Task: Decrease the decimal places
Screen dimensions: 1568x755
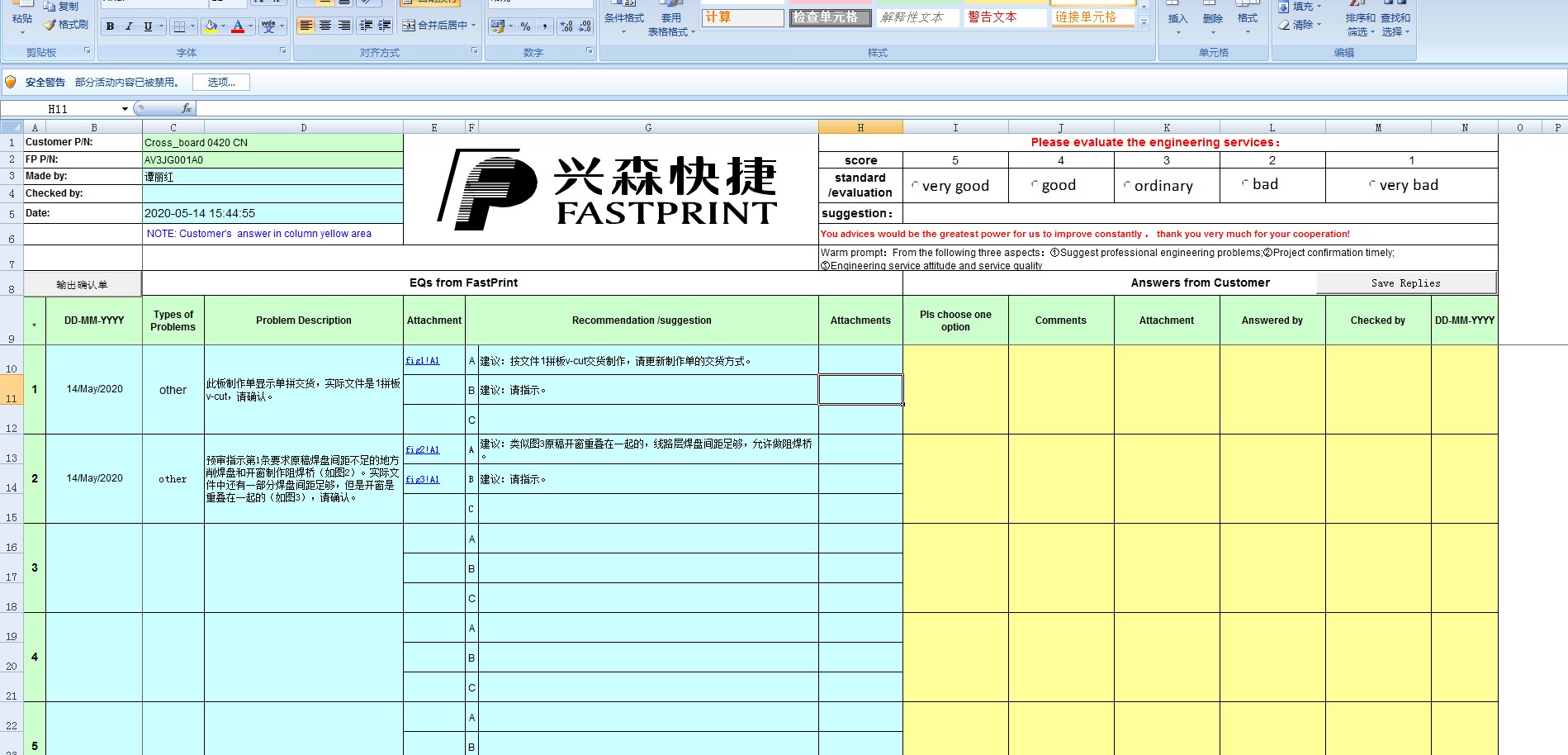Action: click(x=585, y=26)
